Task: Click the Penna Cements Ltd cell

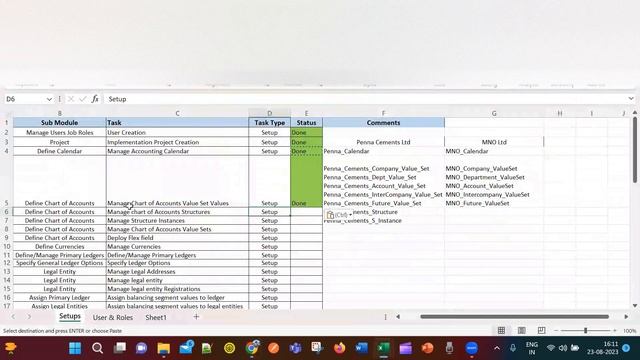Action: click(383, 142)
